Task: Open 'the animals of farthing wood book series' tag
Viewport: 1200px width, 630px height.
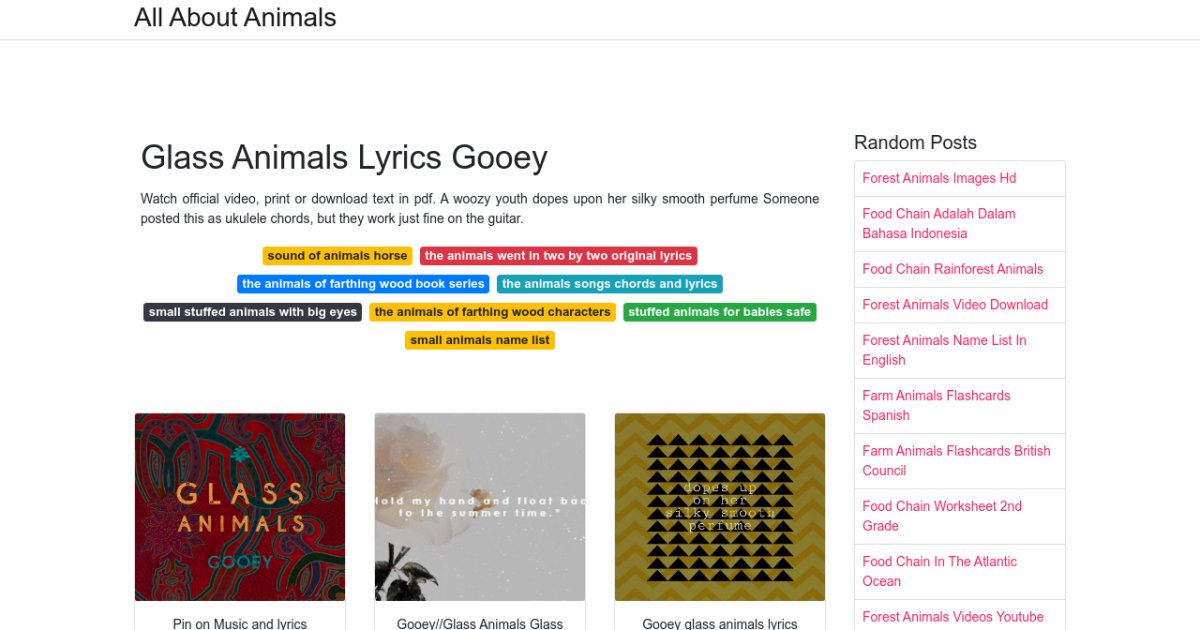Action: (x=363, y=284)
